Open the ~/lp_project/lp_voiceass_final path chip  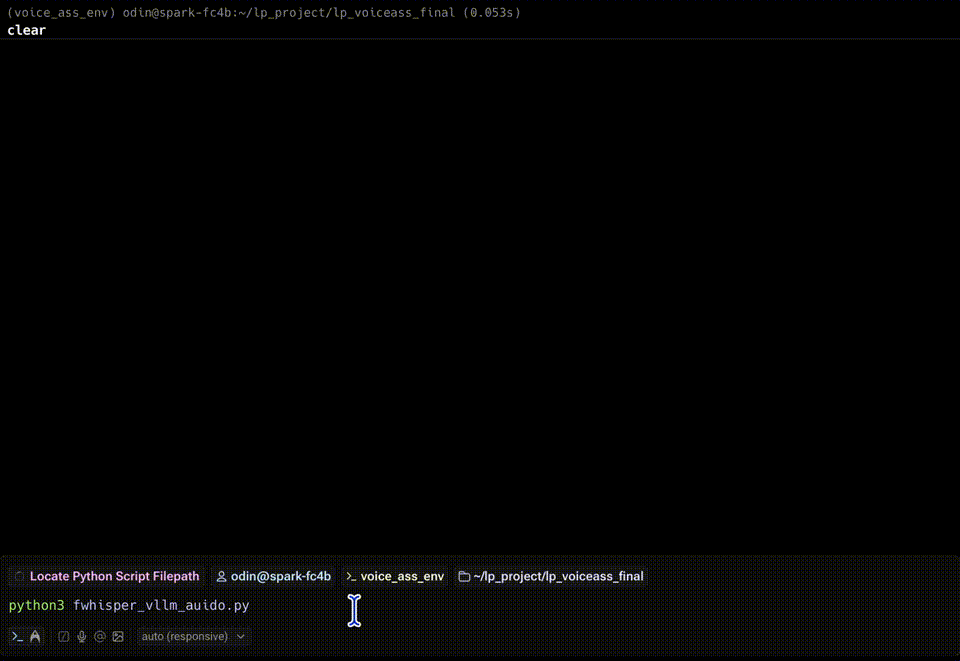click(559, 576)
